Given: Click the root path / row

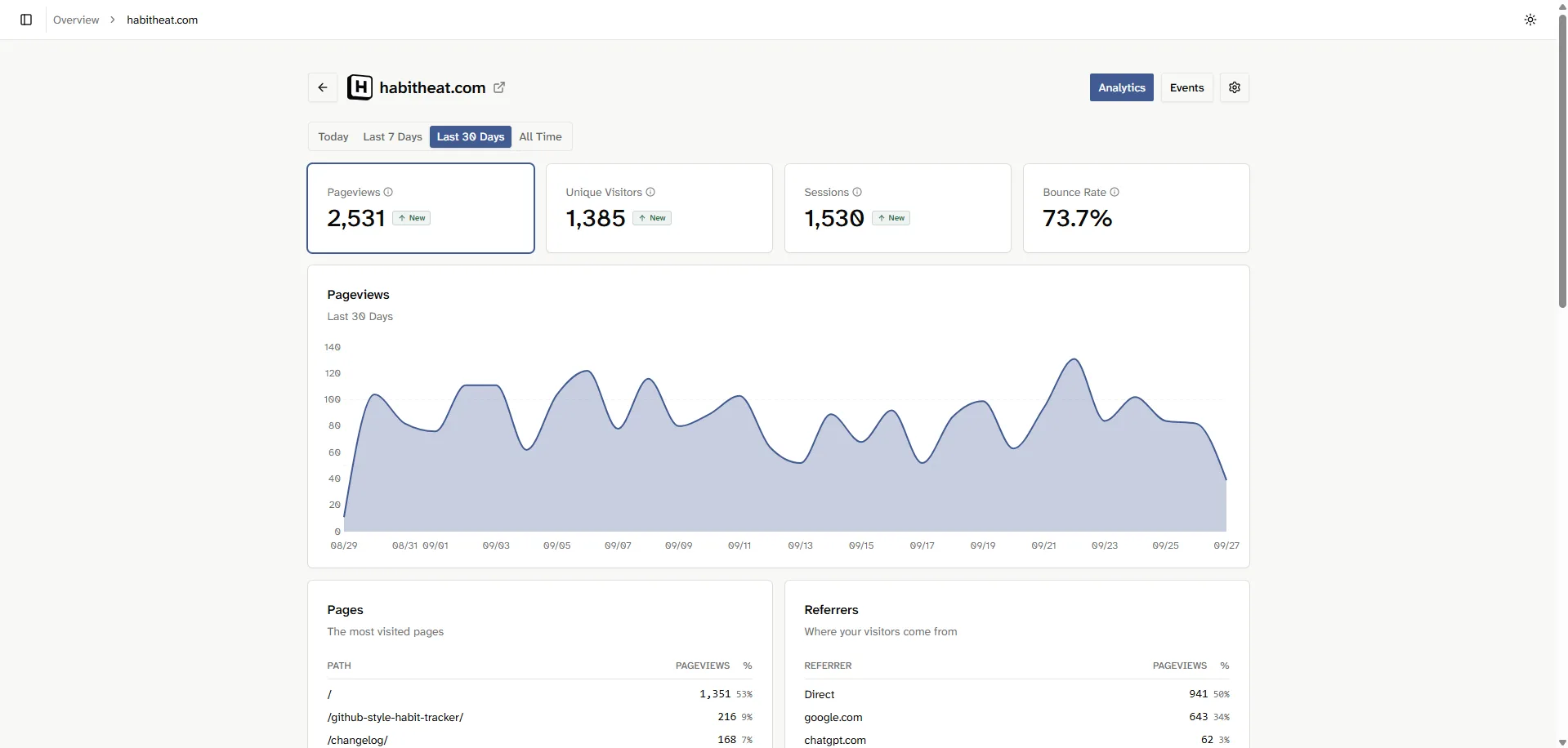Looking at the screenshot, I should pyautogui.click(x=539, y=694).
